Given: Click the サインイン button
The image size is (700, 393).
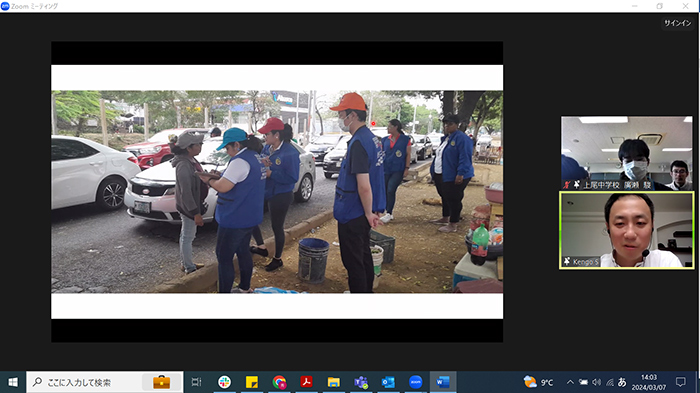Looking at the screenshot, I should (677, 23).
